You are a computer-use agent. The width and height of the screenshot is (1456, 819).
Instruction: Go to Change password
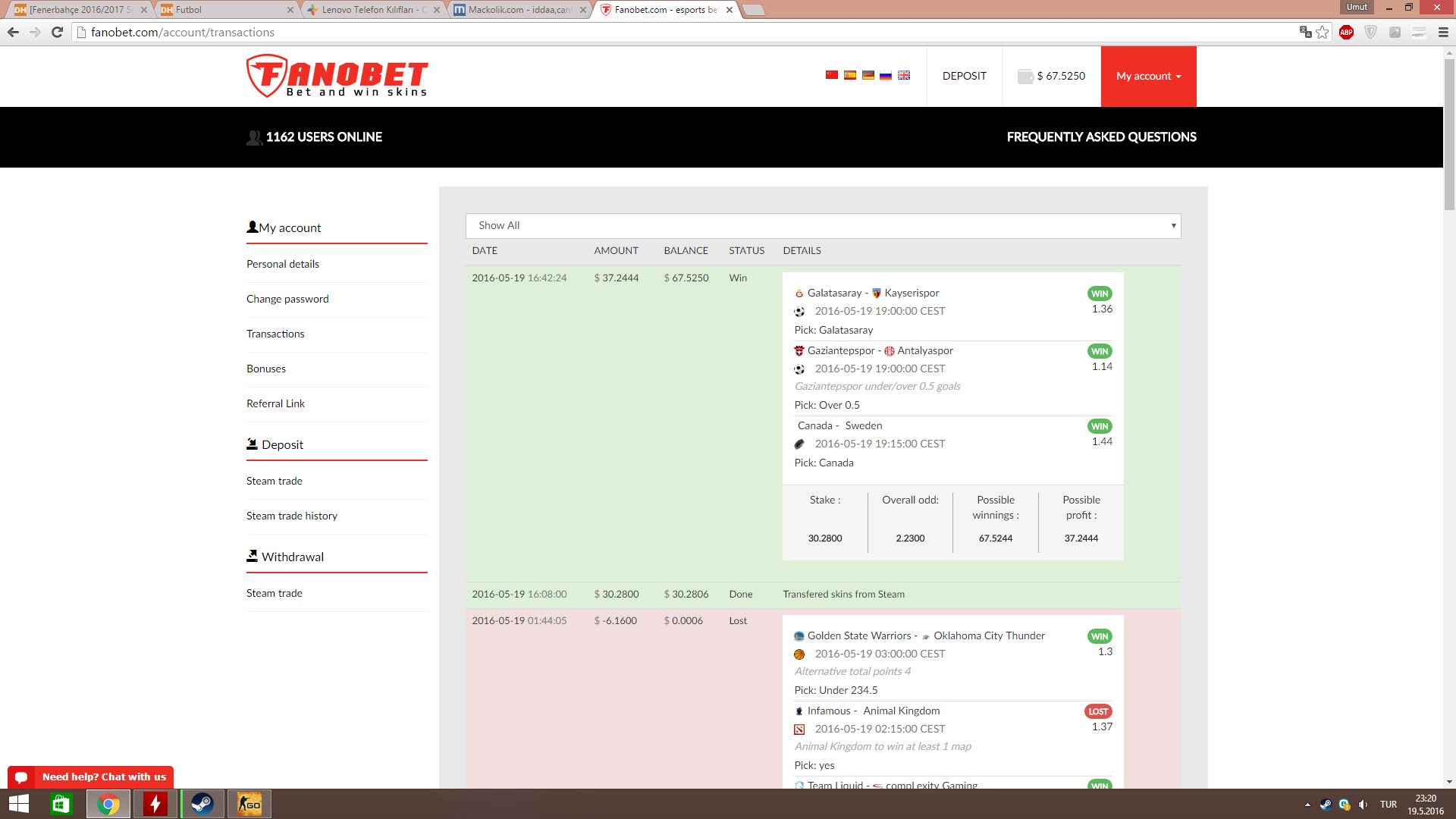(287, 299)
